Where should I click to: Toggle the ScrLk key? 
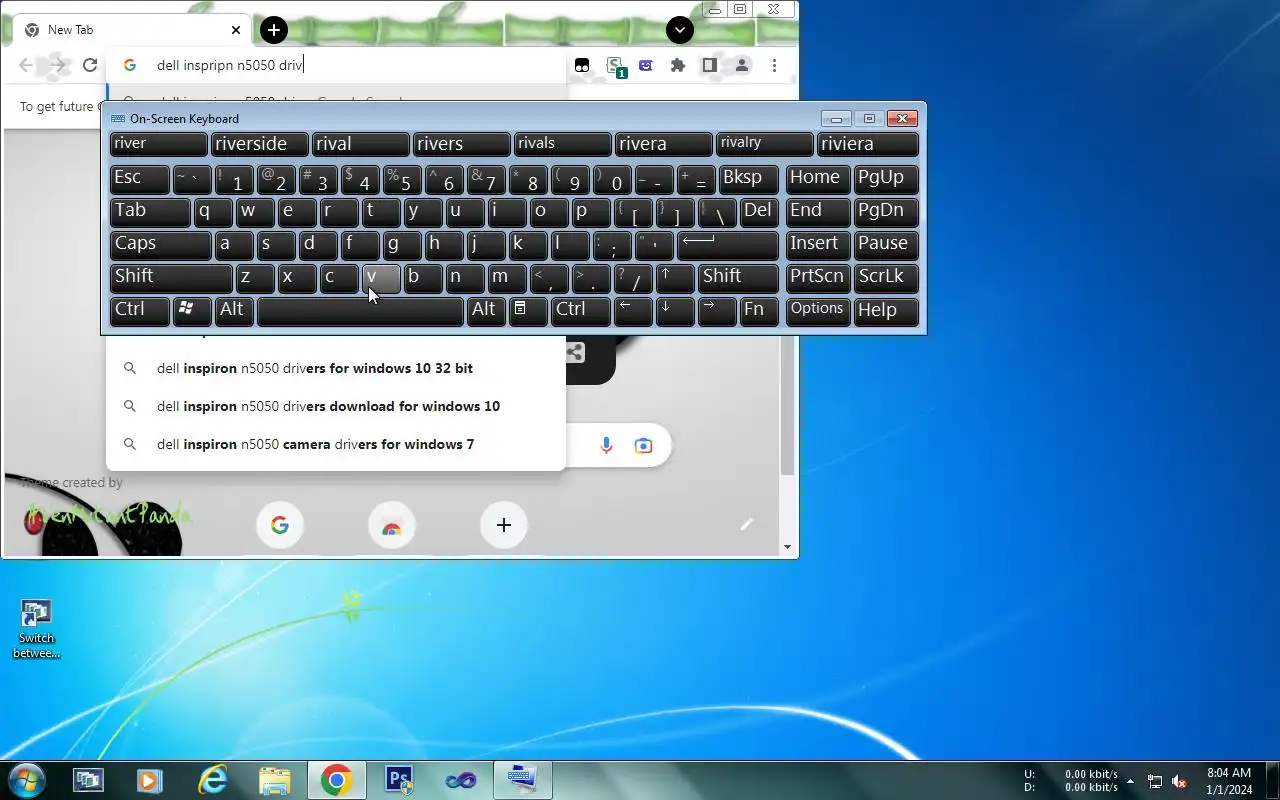tap(886, 278)
